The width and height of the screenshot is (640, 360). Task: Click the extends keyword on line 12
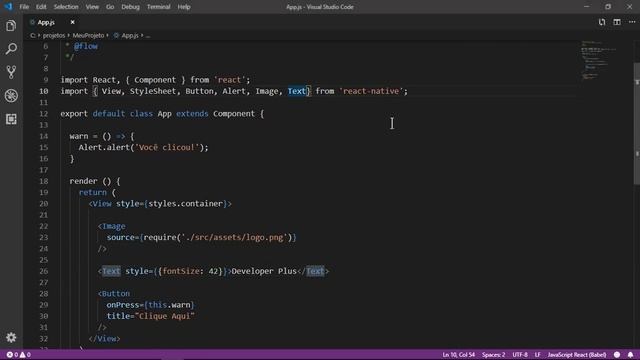(192, 113)
